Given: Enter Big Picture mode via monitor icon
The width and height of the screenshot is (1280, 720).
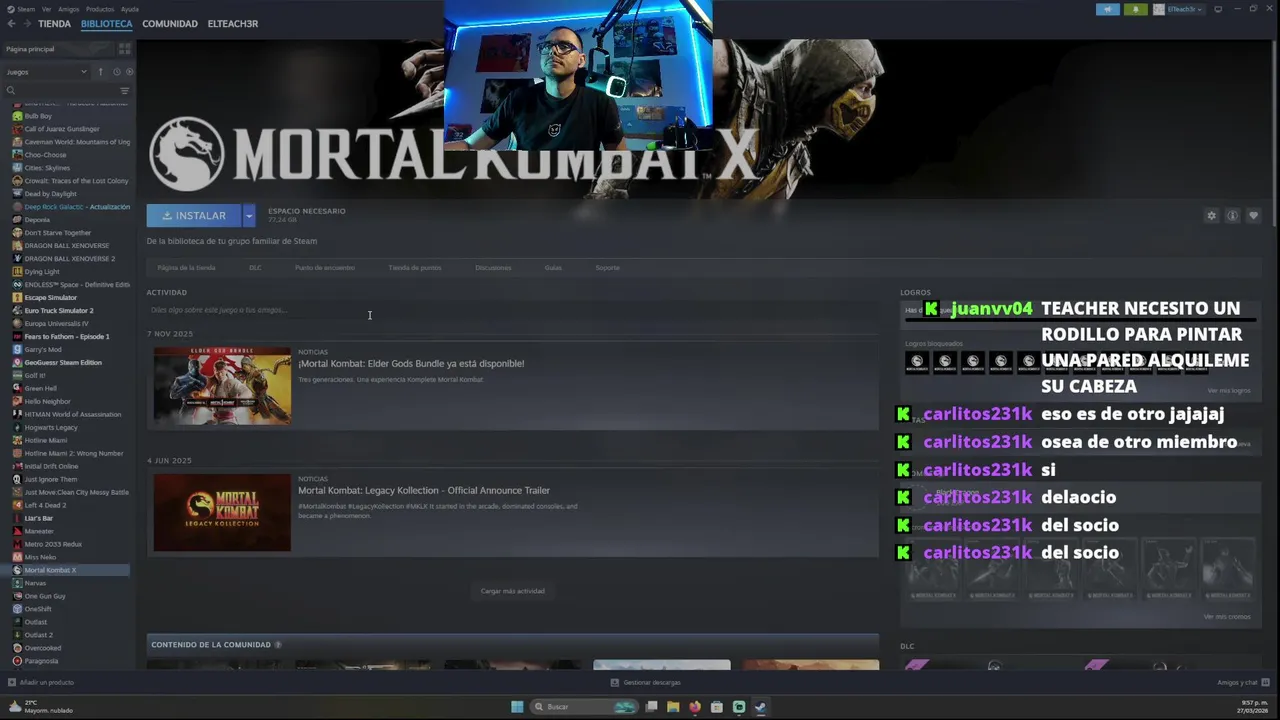Looking at the screenshot, I should 1218,9.
